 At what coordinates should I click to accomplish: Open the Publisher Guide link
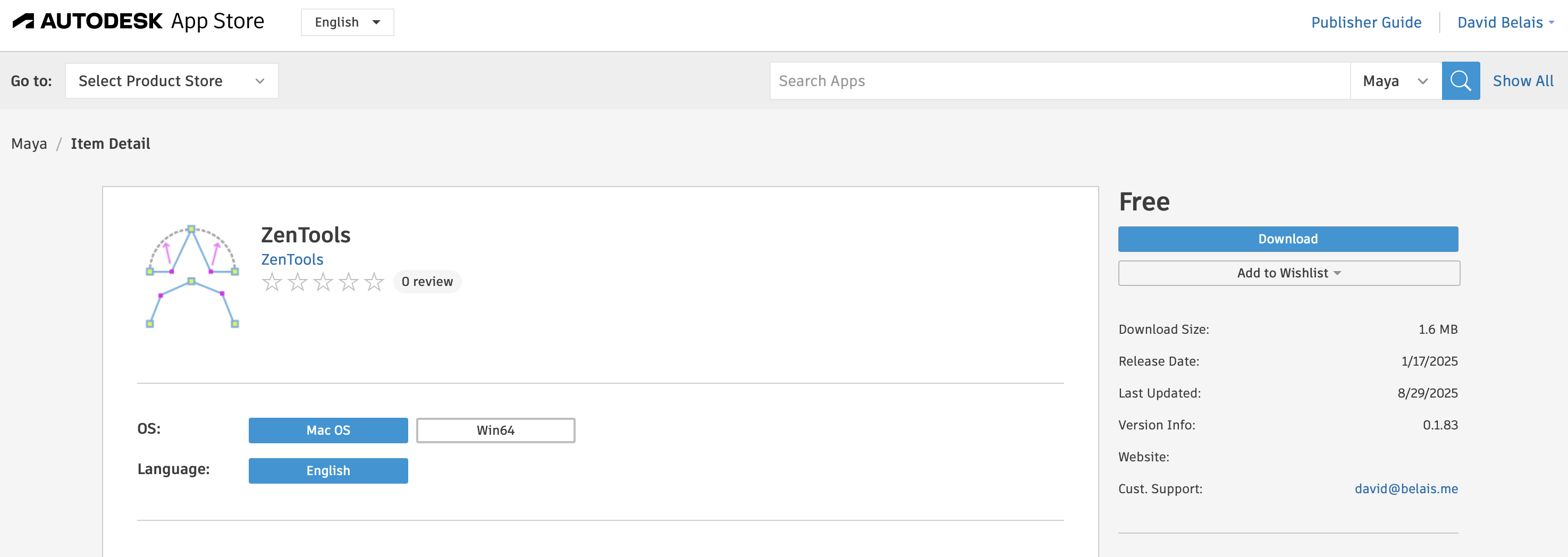[x=1366, y=22]
